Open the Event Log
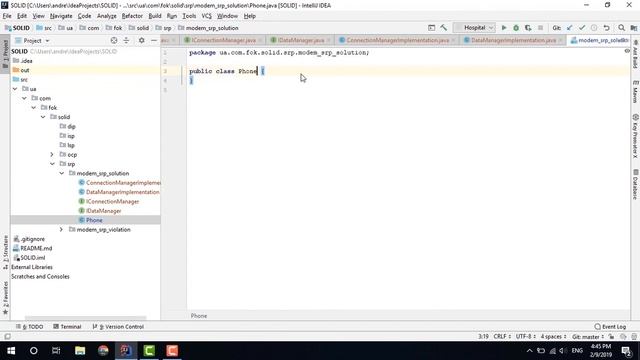640x360 pixels. click(610, 327)
